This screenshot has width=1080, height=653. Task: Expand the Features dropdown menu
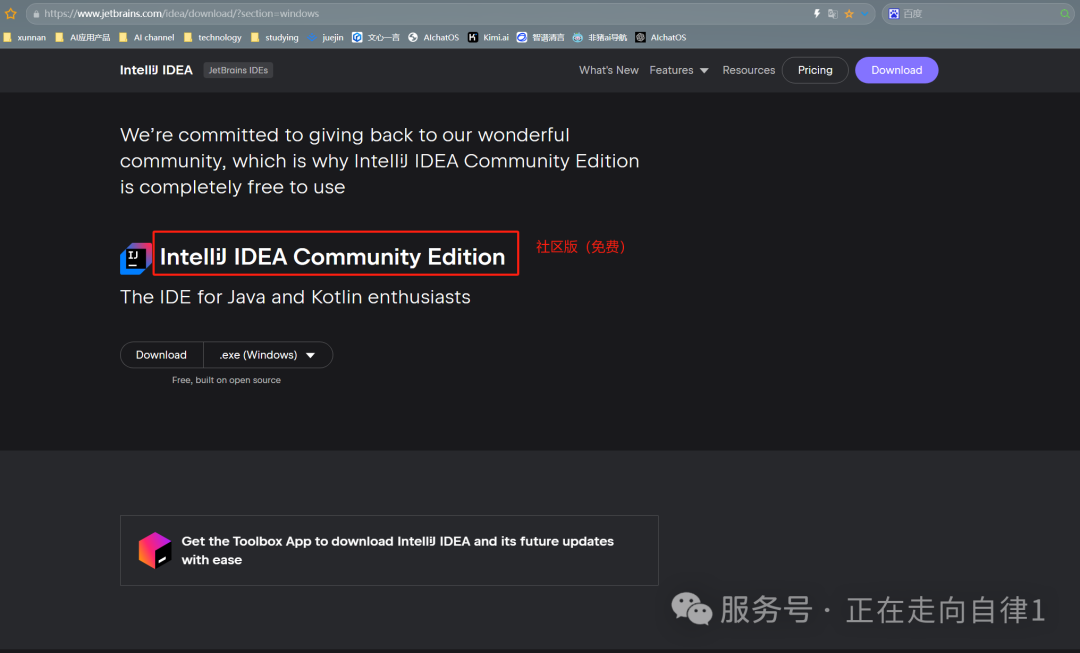pyautogui.click(x=679, y=70)
